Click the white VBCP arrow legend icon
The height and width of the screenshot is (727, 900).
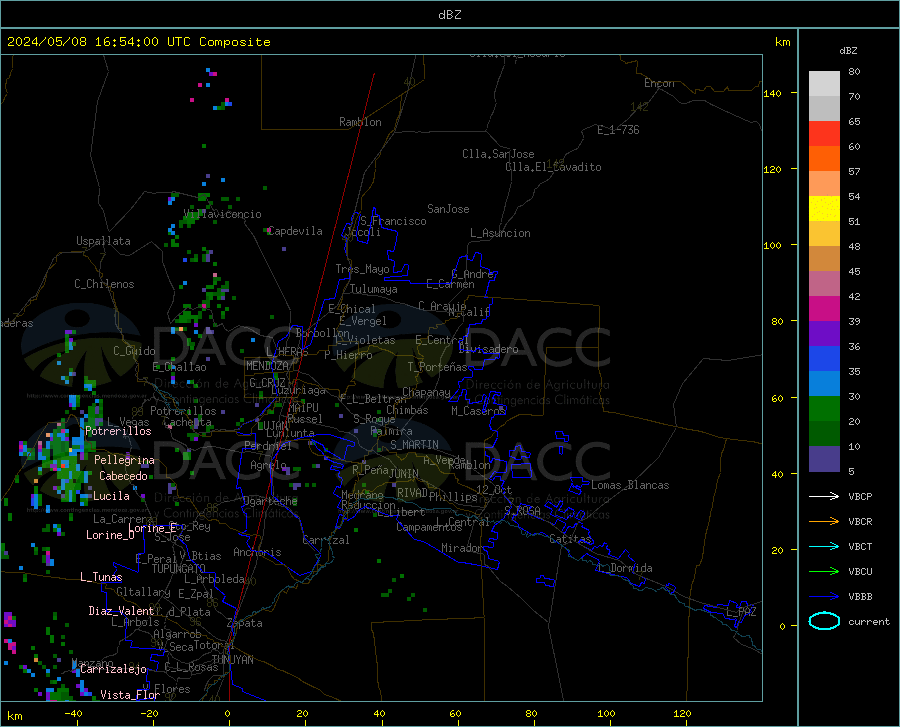click(824, 496)
